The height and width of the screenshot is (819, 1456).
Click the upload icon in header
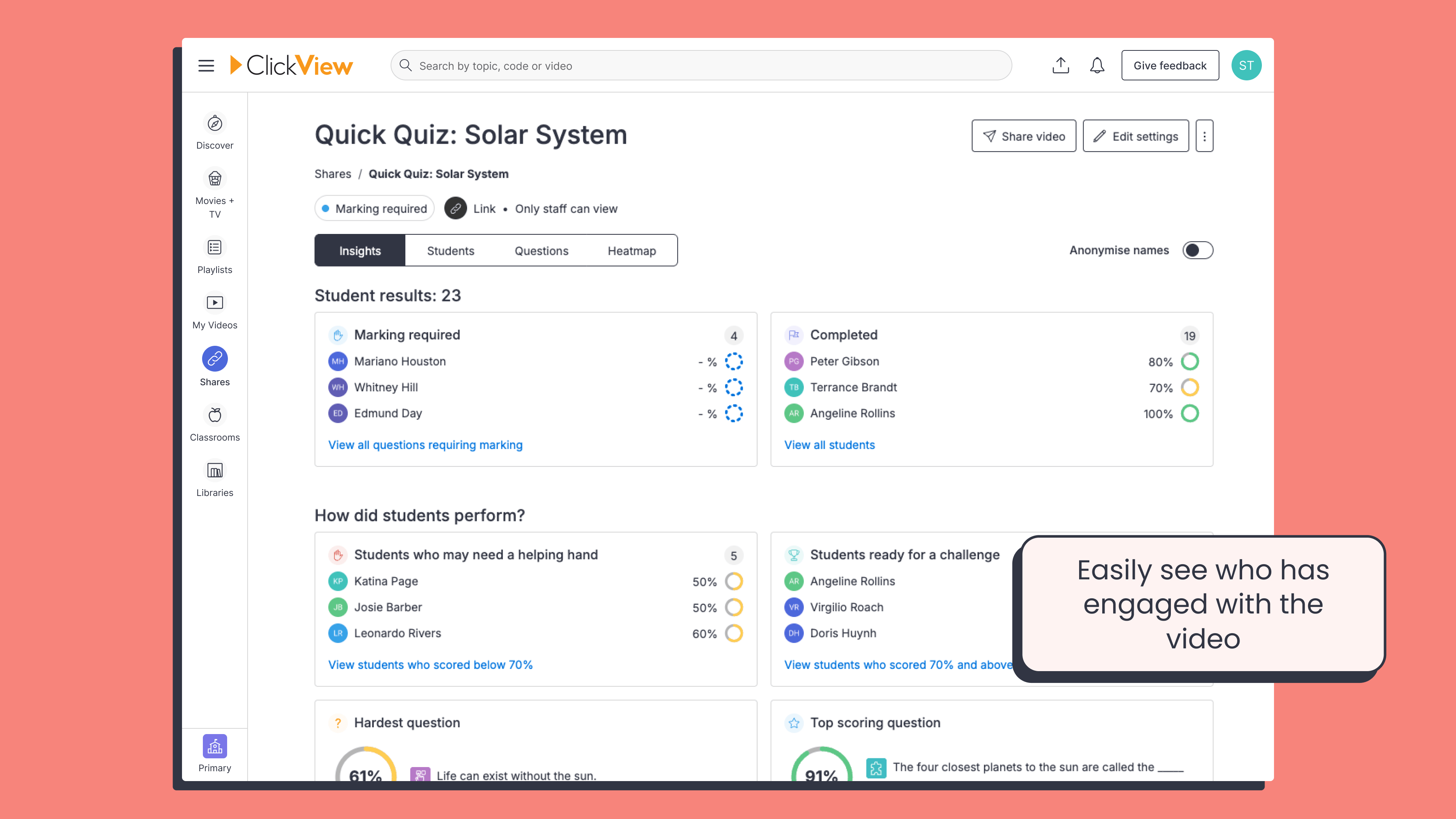(1061, 66)
